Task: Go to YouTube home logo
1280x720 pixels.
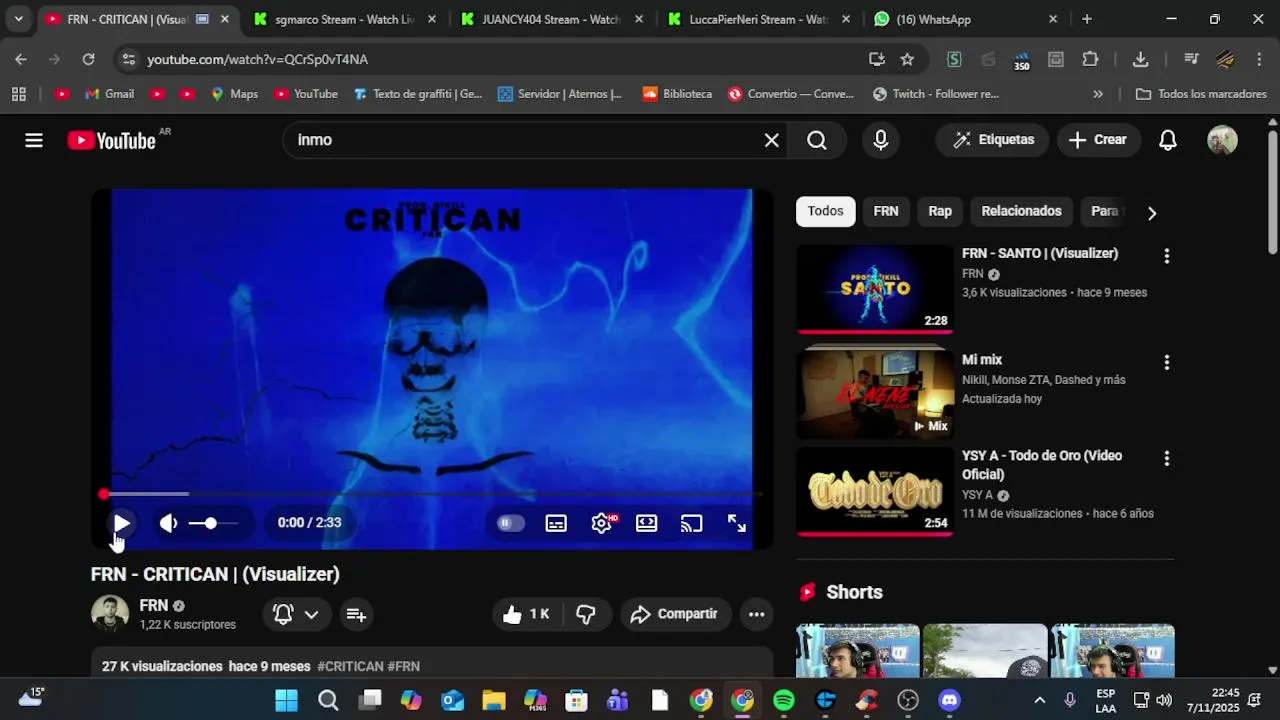Action: 112,140
